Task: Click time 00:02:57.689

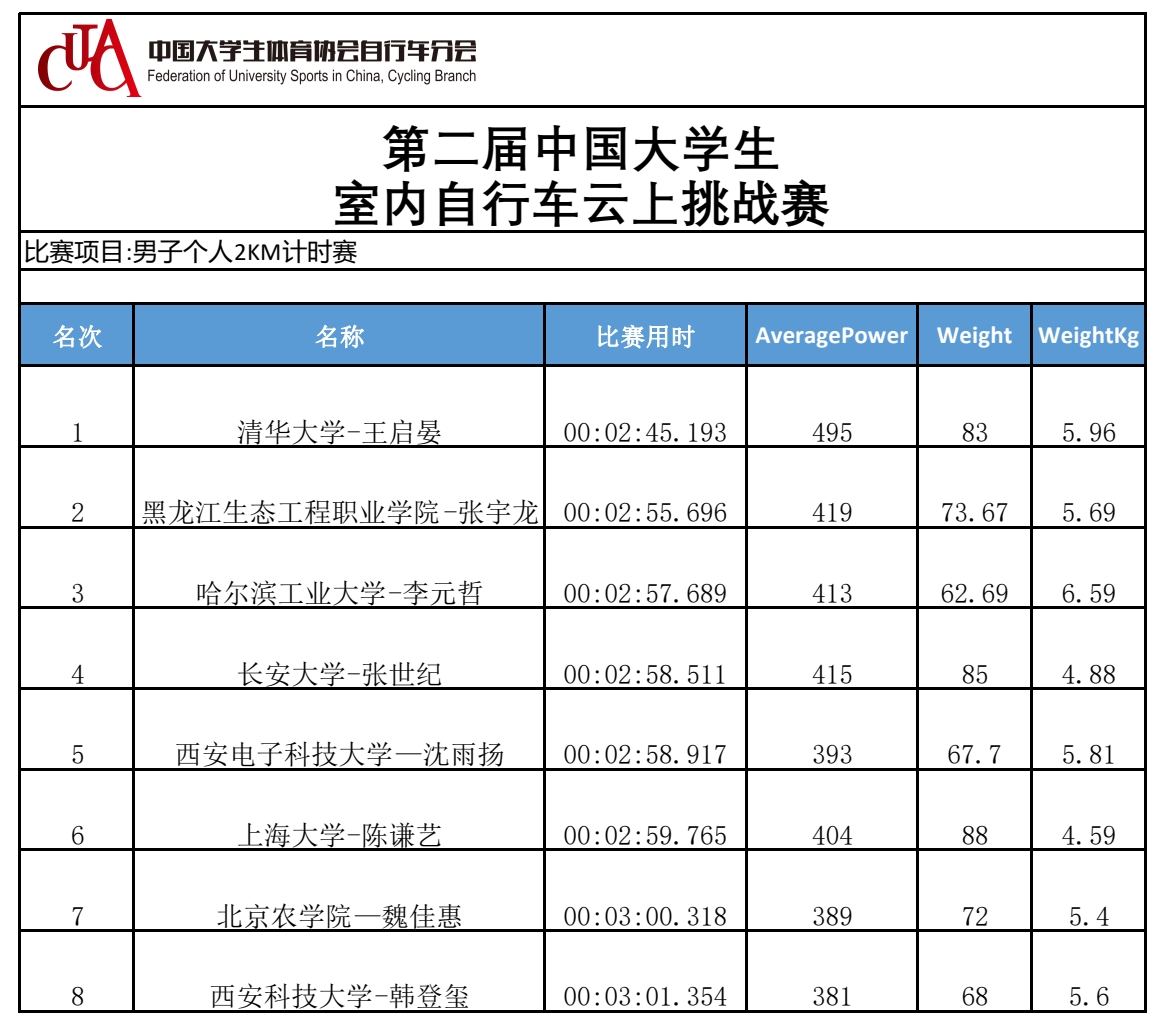Action: [x=645, y=594]
